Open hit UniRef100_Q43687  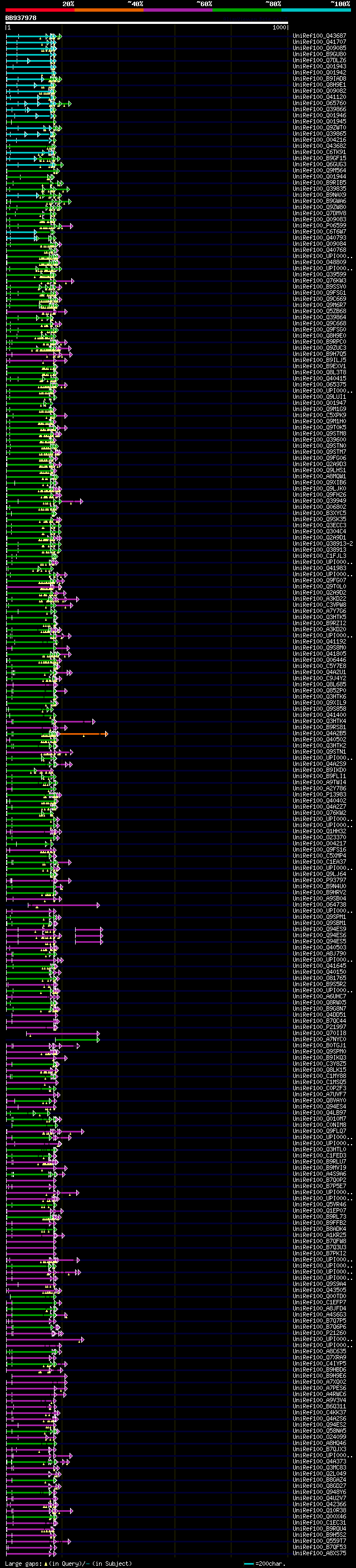[x=319, y=36]
